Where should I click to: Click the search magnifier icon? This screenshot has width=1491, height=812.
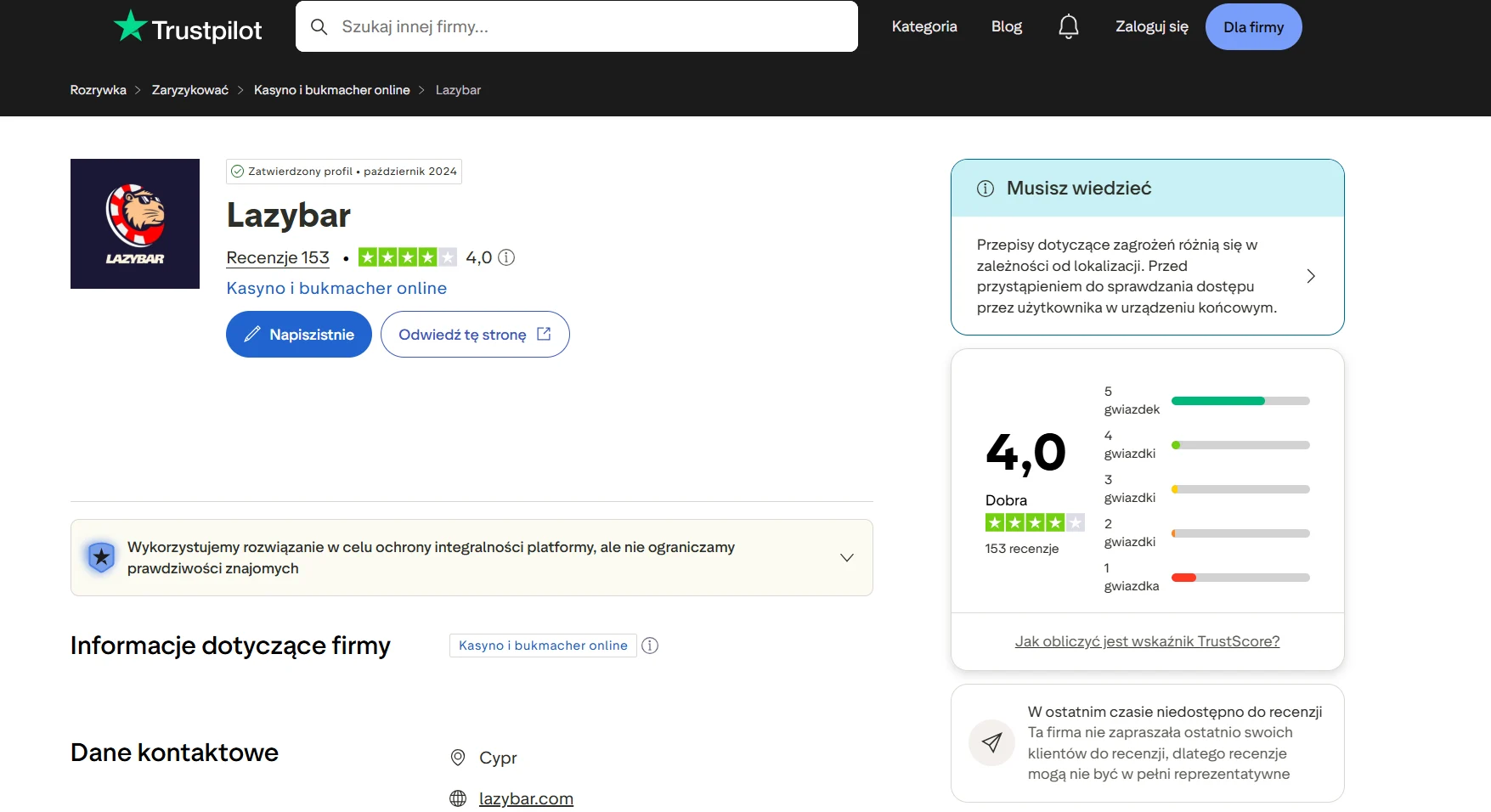click(x=319, y=27)
